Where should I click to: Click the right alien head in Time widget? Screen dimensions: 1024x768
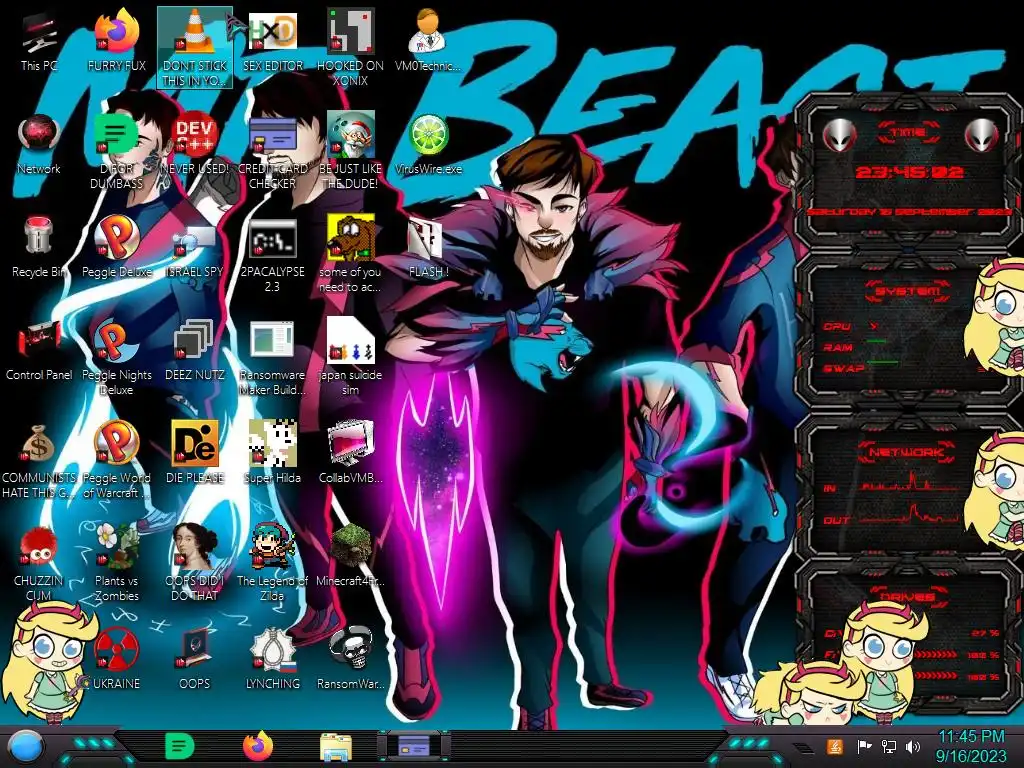coord(981,136)
